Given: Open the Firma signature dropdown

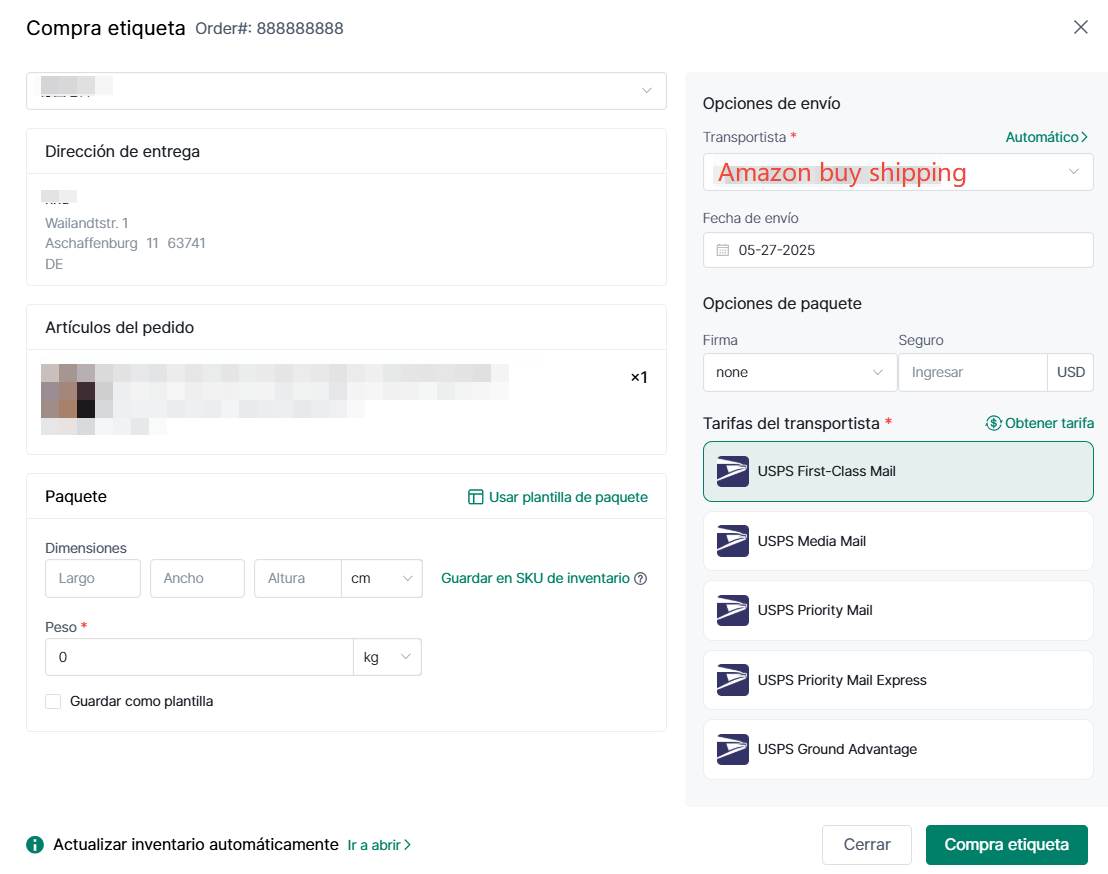Looking at the screenshot, I should coord(800,372).
